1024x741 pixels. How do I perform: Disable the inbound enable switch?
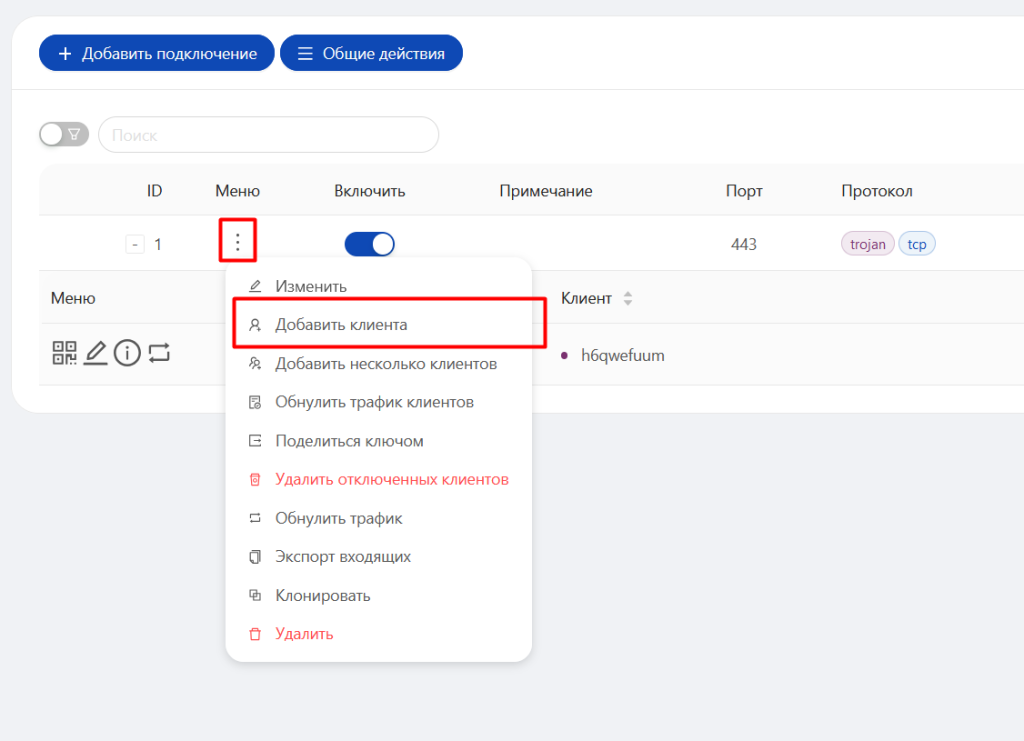pyautogui.click(x=369, y=244)
